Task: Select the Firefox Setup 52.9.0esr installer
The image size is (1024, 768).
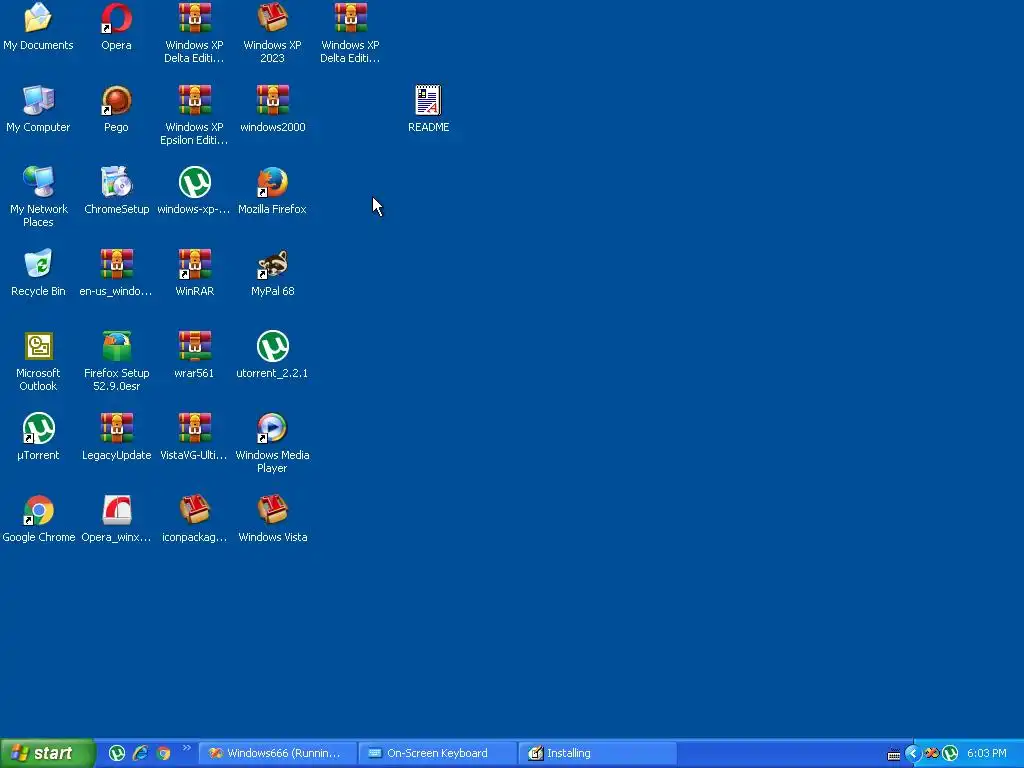Action: [116, 360]
